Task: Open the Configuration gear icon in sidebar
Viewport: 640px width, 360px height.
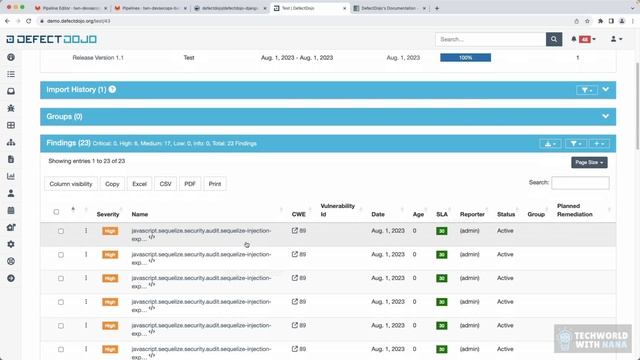Action: [x=11, y=244]
